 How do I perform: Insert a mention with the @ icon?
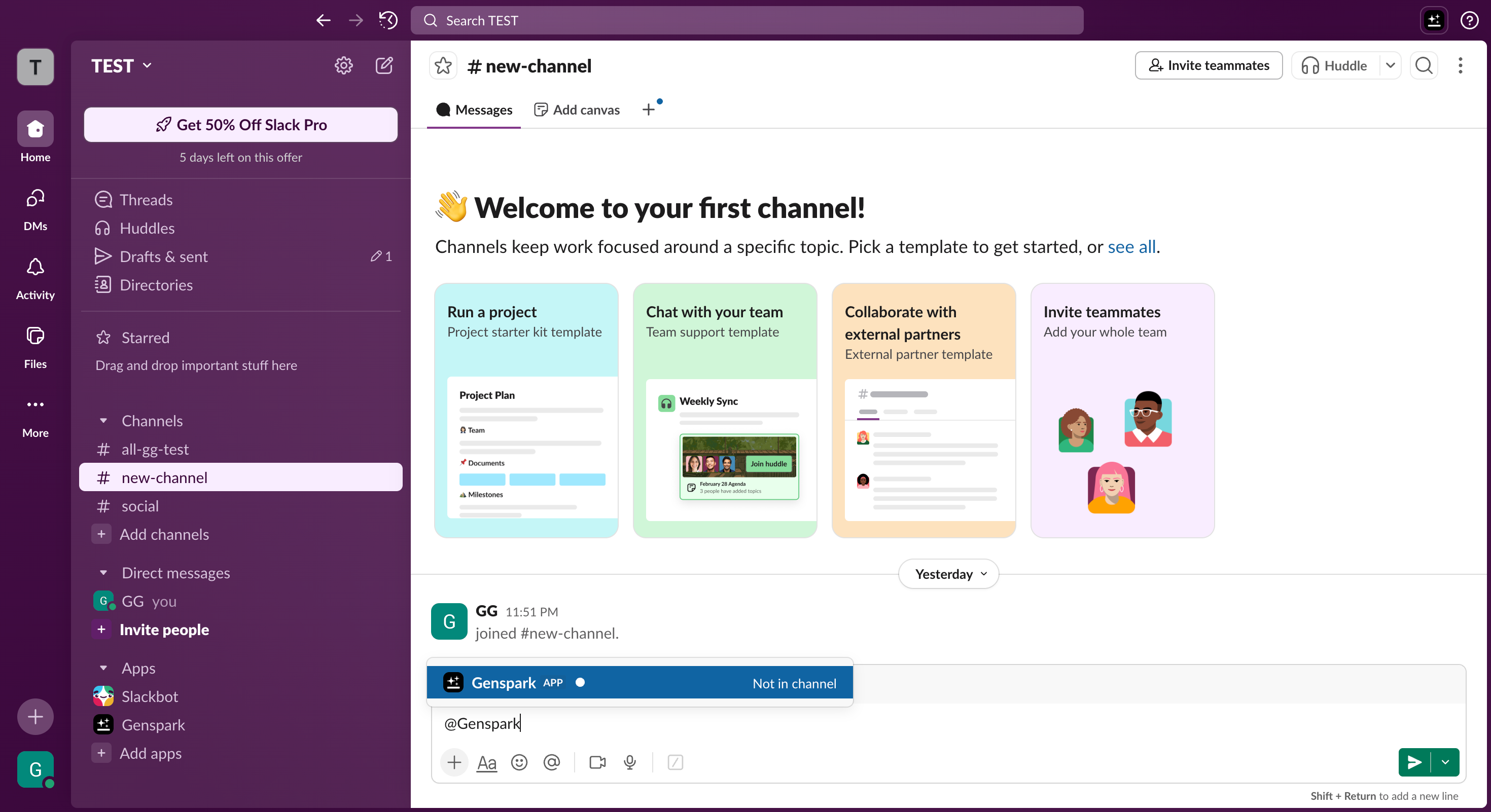point(552,762)
